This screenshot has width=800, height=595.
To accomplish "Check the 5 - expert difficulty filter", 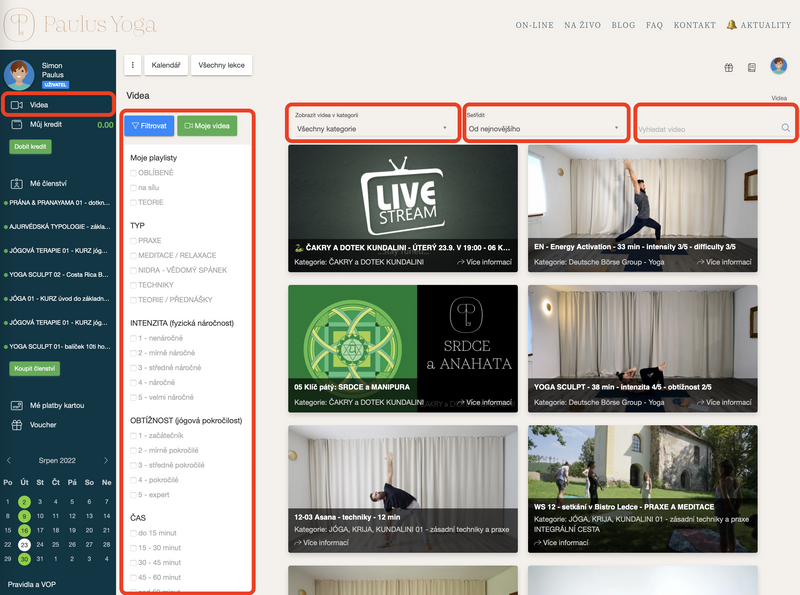I will point(133,495).
